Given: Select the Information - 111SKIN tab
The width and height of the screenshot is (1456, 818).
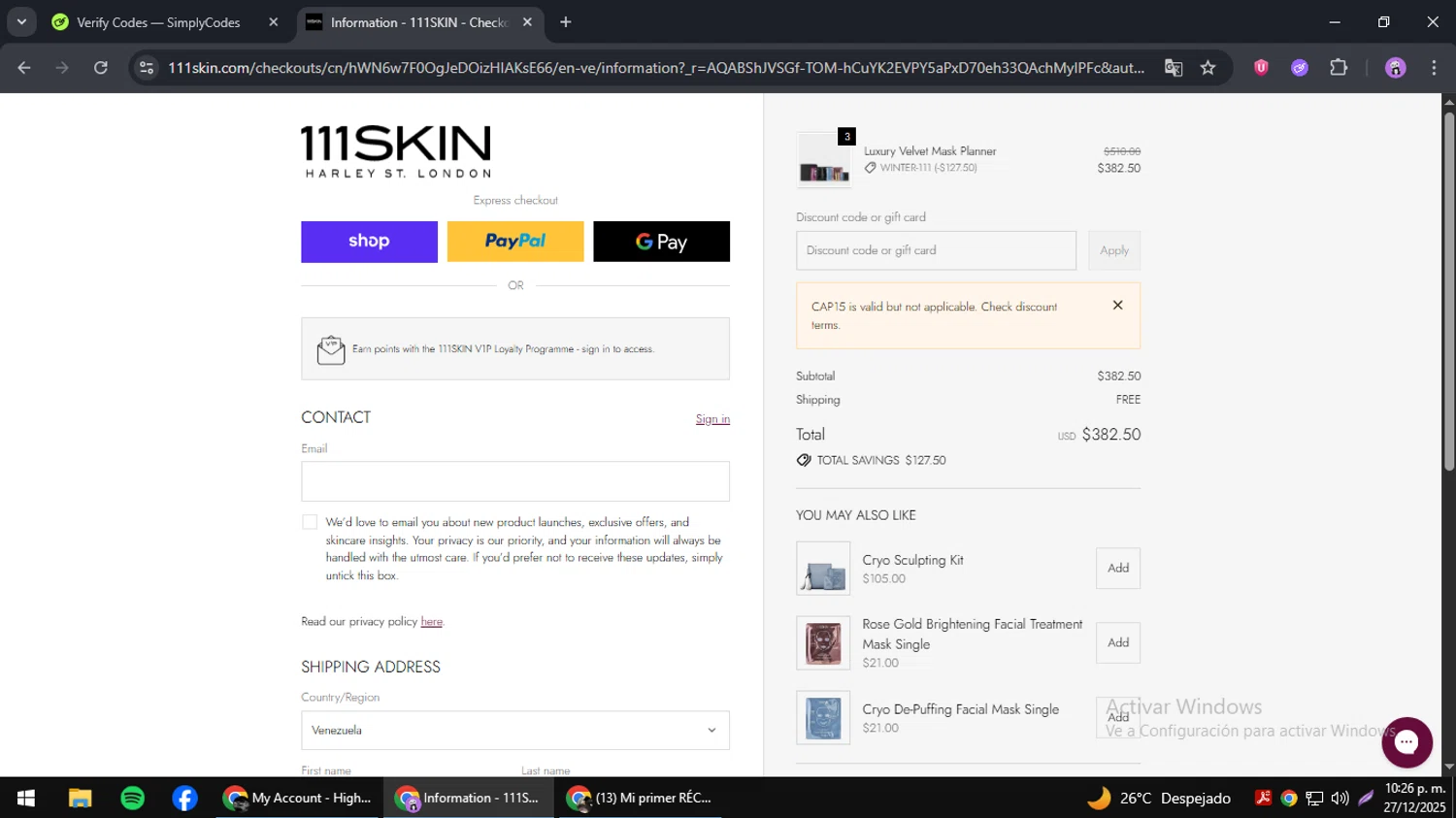Looking at the screenshot, I should 417,22.
